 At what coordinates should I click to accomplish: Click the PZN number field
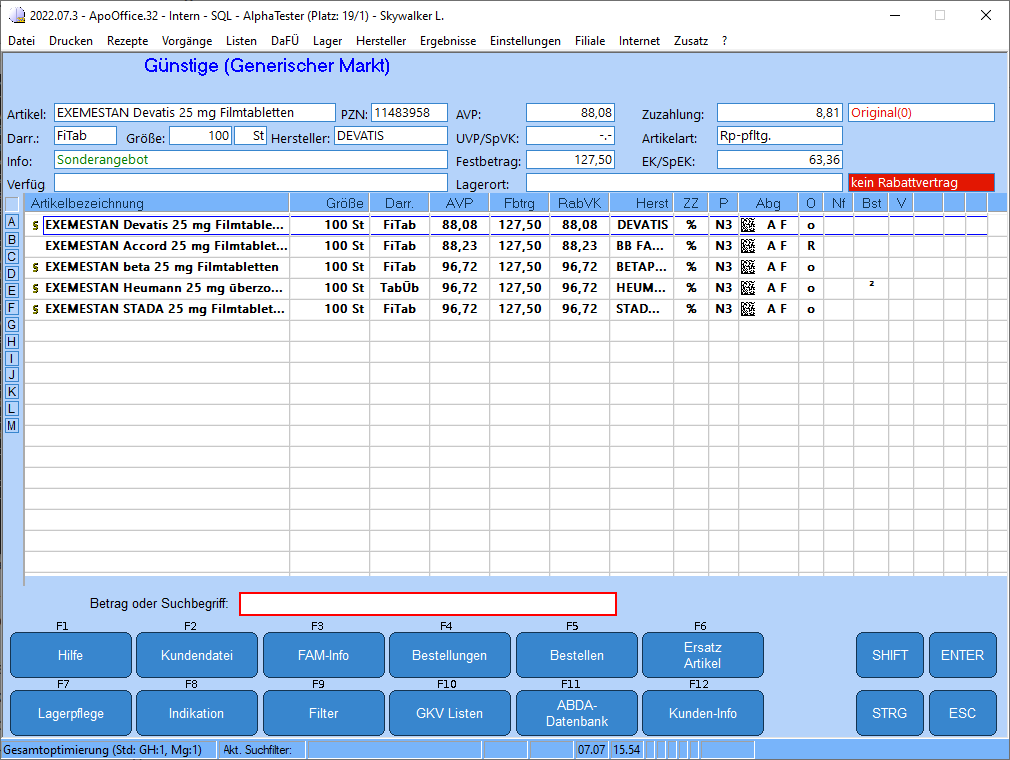[x=409, y=113]
